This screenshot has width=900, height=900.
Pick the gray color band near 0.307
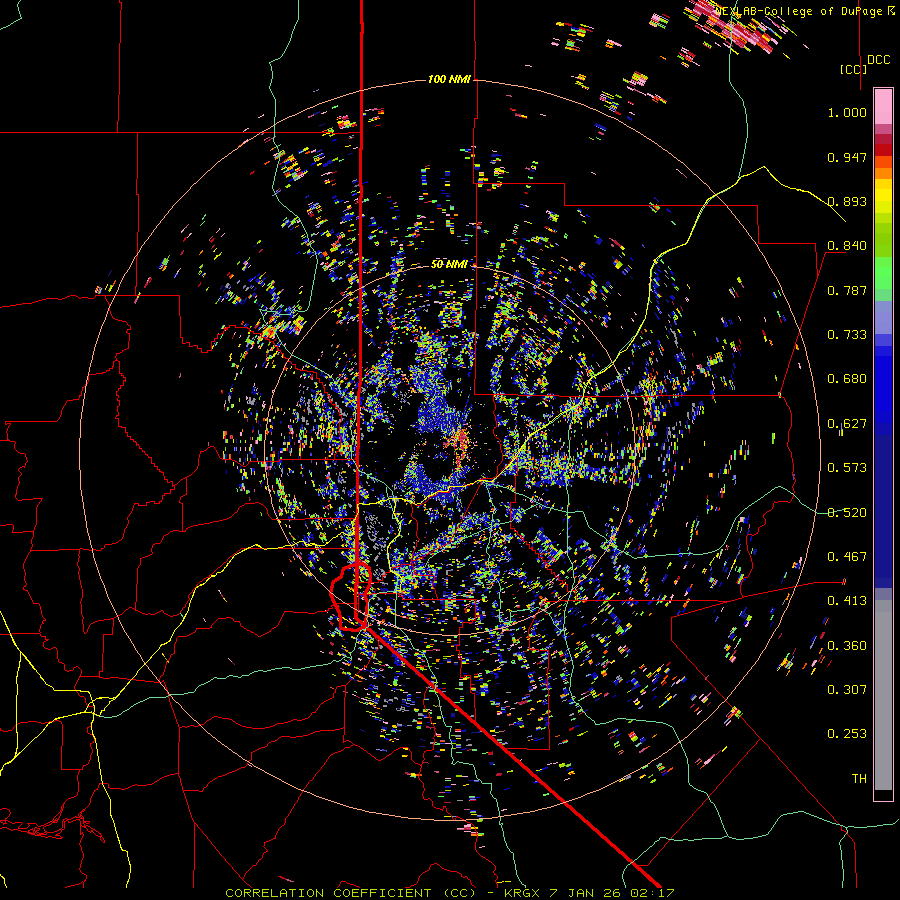click(x=883, y=695)
